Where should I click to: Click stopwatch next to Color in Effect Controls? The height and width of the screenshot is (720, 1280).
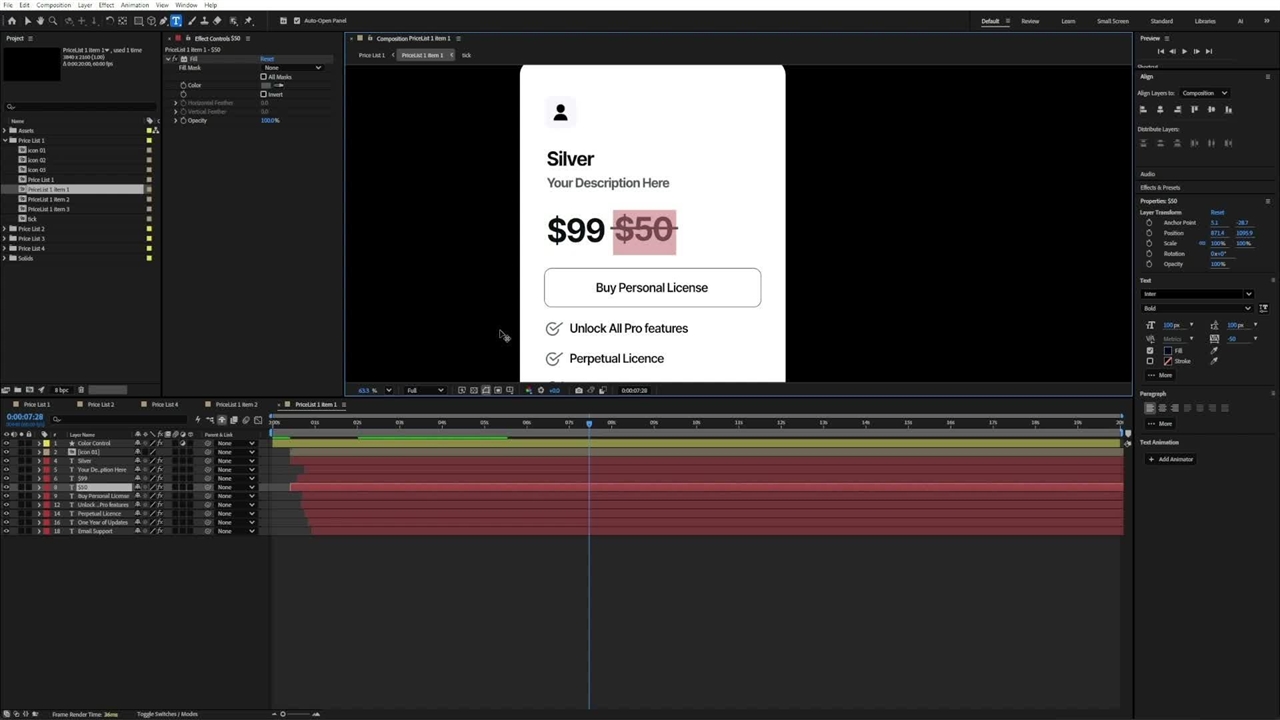[x=183, y=85]
